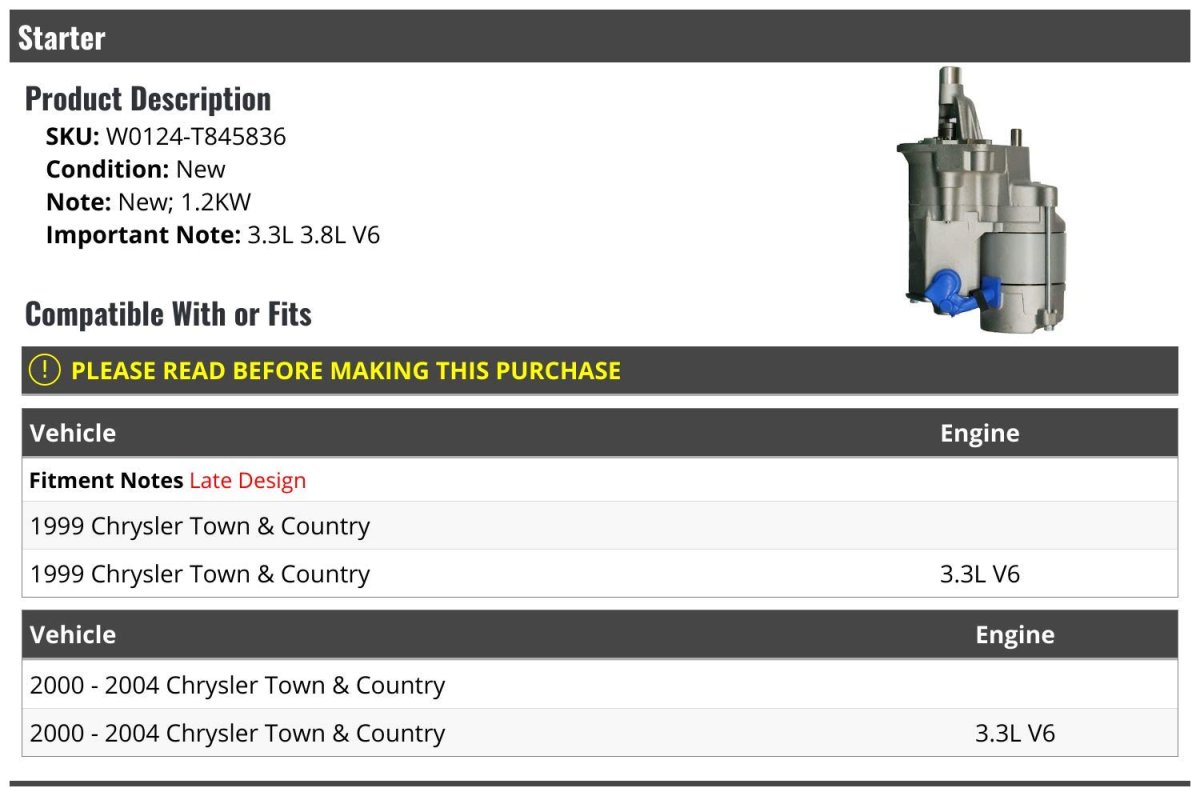Click the Condition: New line
Image resolution: width=1200 pixels, height=796 pixels.
135,169
